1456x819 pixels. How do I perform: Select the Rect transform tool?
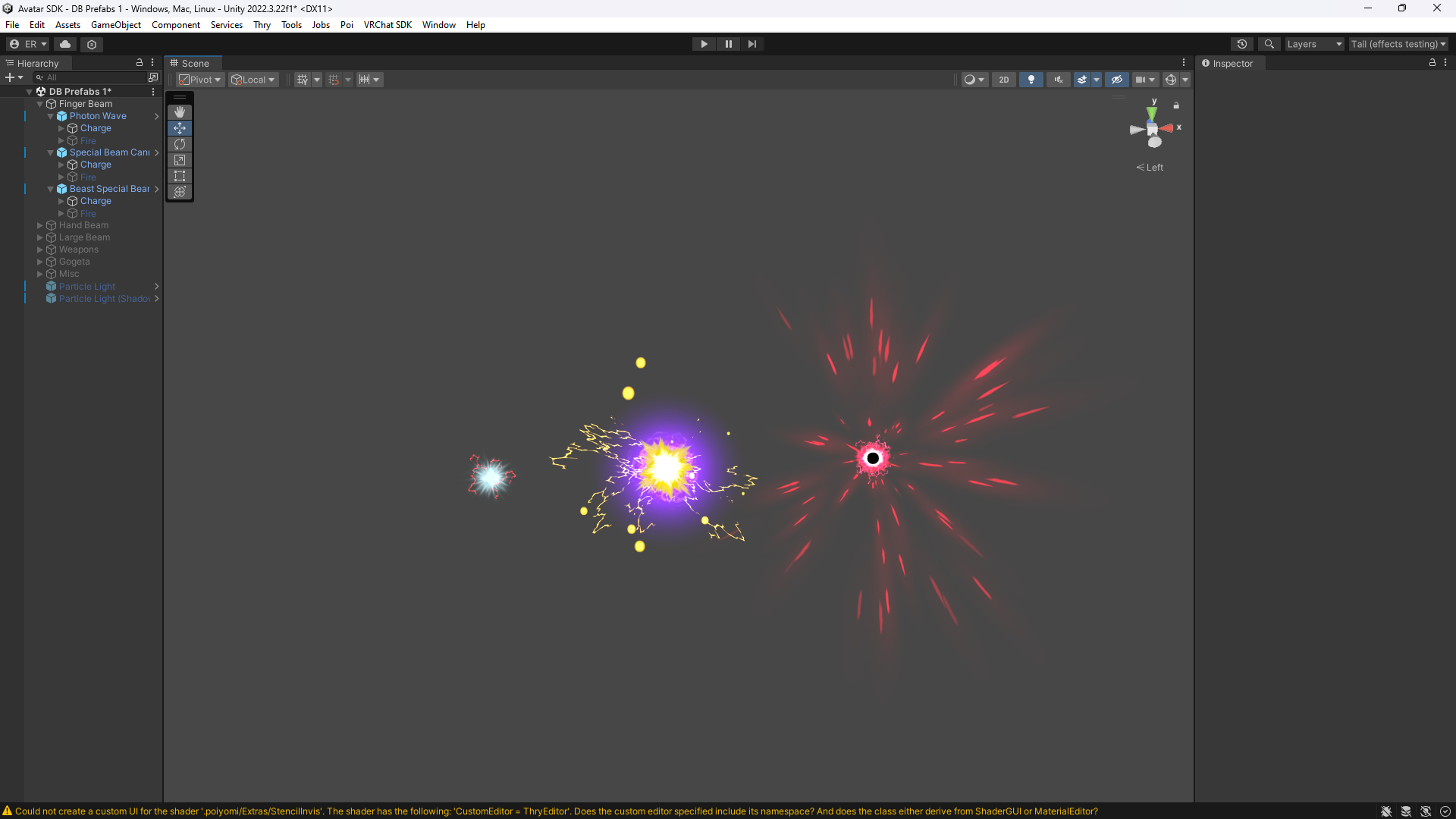tap(180, 176)
